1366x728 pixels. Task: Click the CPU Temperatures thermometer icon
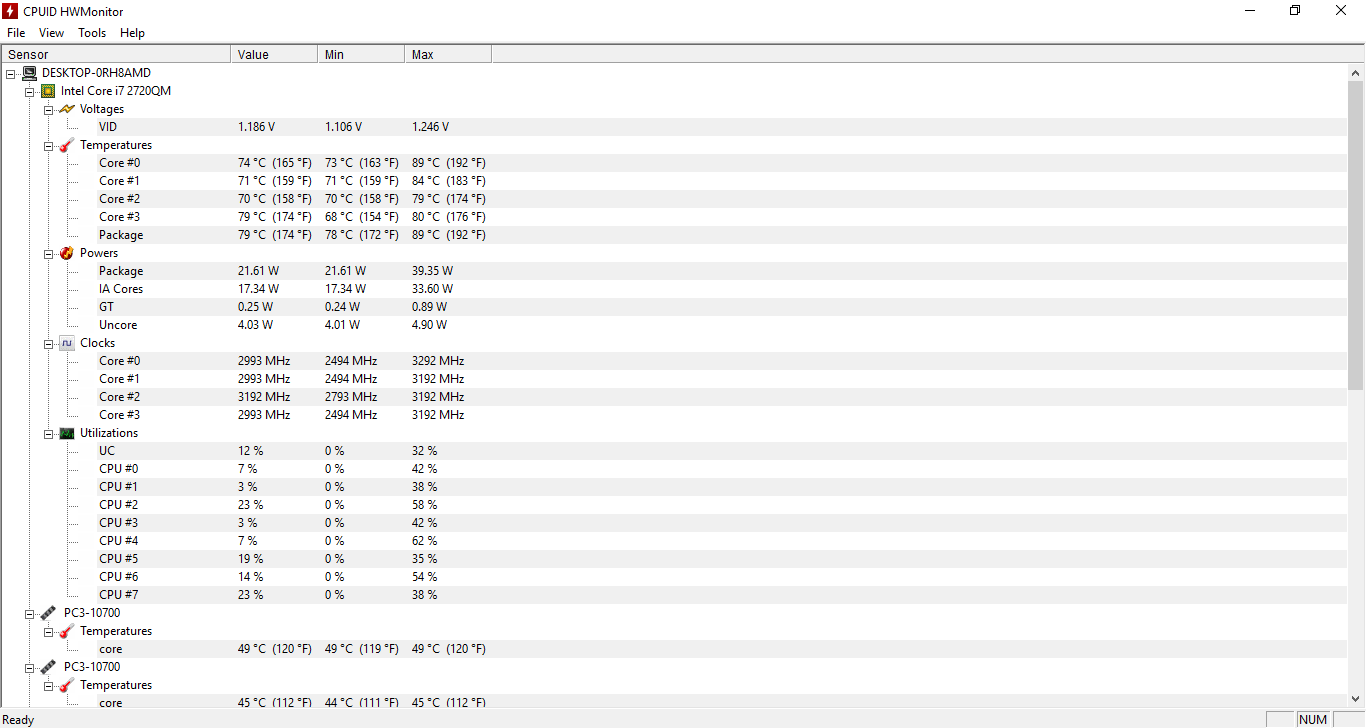(x=67, y=145)
